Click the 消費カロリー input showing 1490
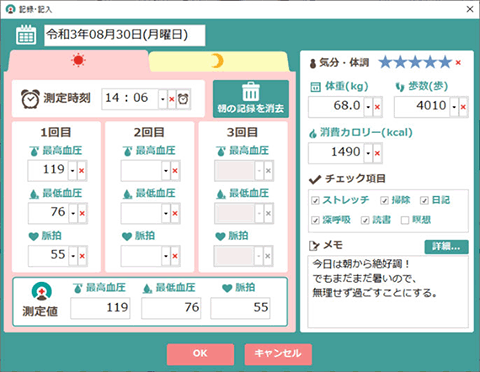Image resolution: width=480 pixels, height=372 pixels. (x=336, y=153)
